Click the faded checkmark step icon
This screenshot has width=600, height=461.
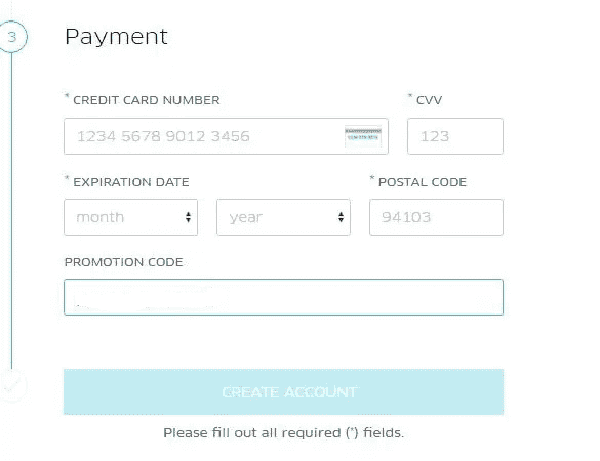tap(12, 385)
